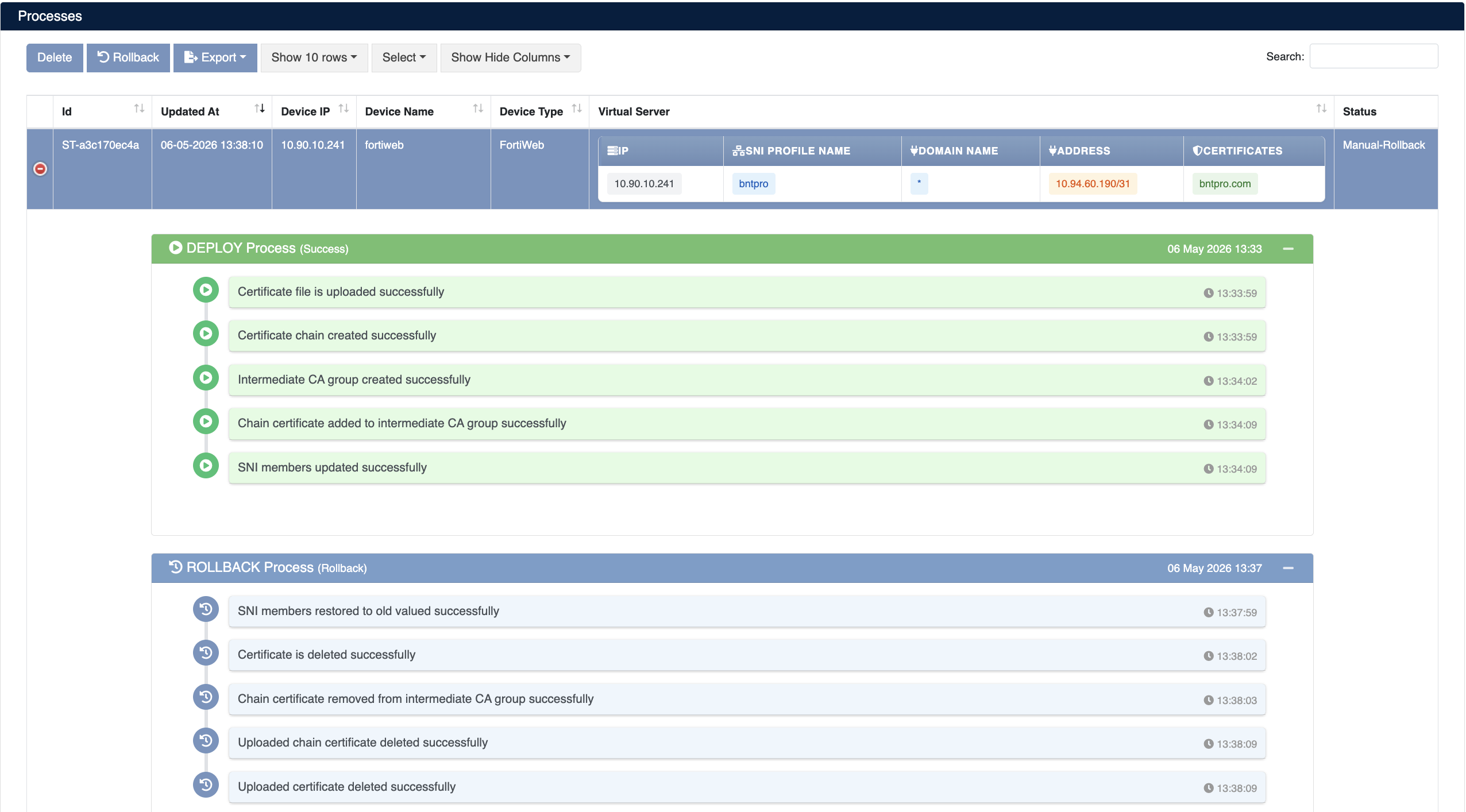Click the asterisk domain name badge
This screenshot has height=812, width=1466.
click(919, 184)
